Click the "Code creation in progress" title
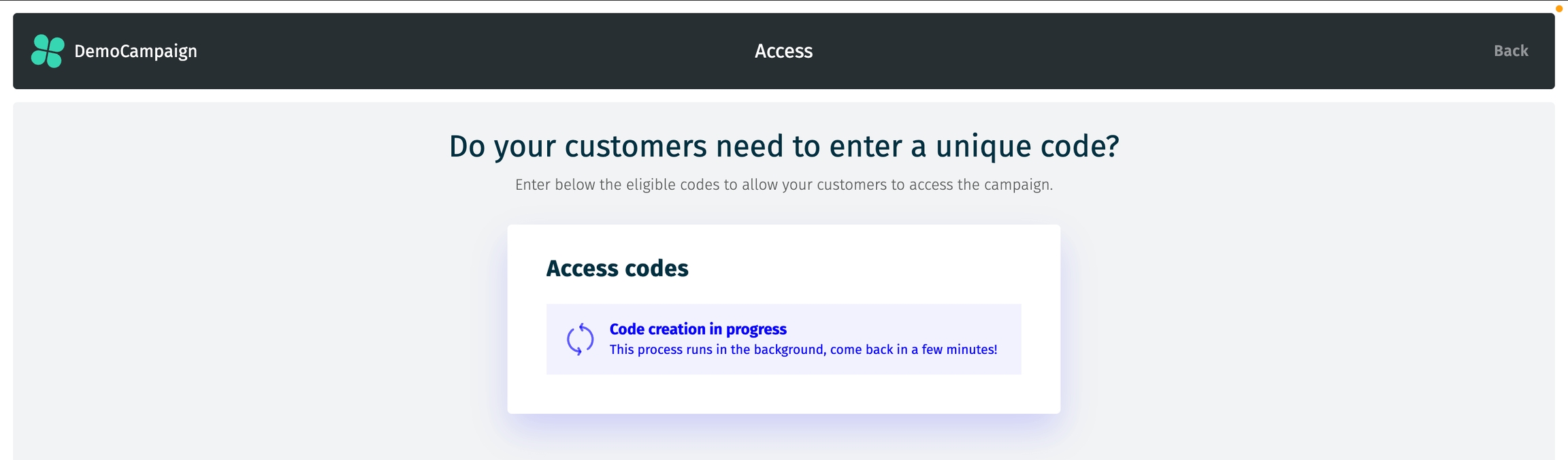The height and width of the screenshot is (460, 1568). click(x=698, y=329)
